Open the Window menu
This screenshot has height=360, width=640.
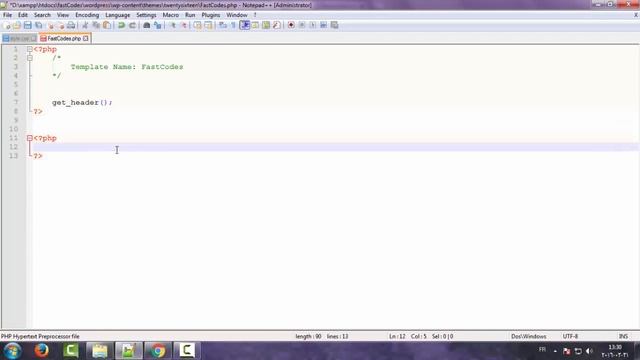(237, 15)
